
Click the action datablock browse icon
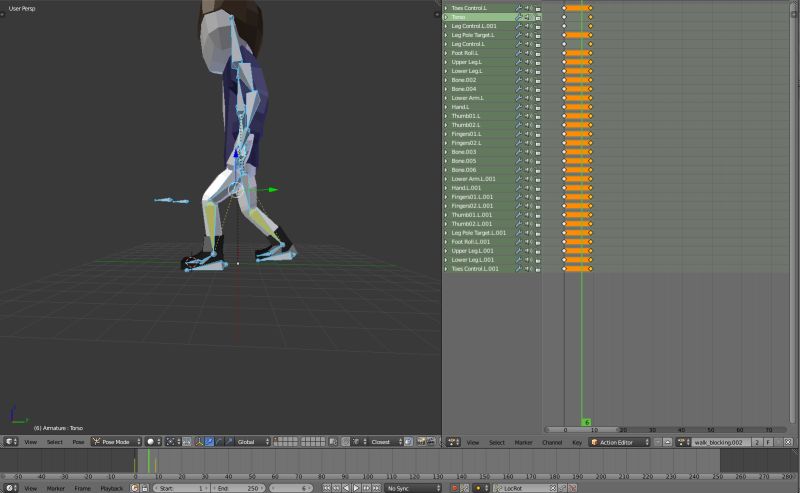(682, 442)
